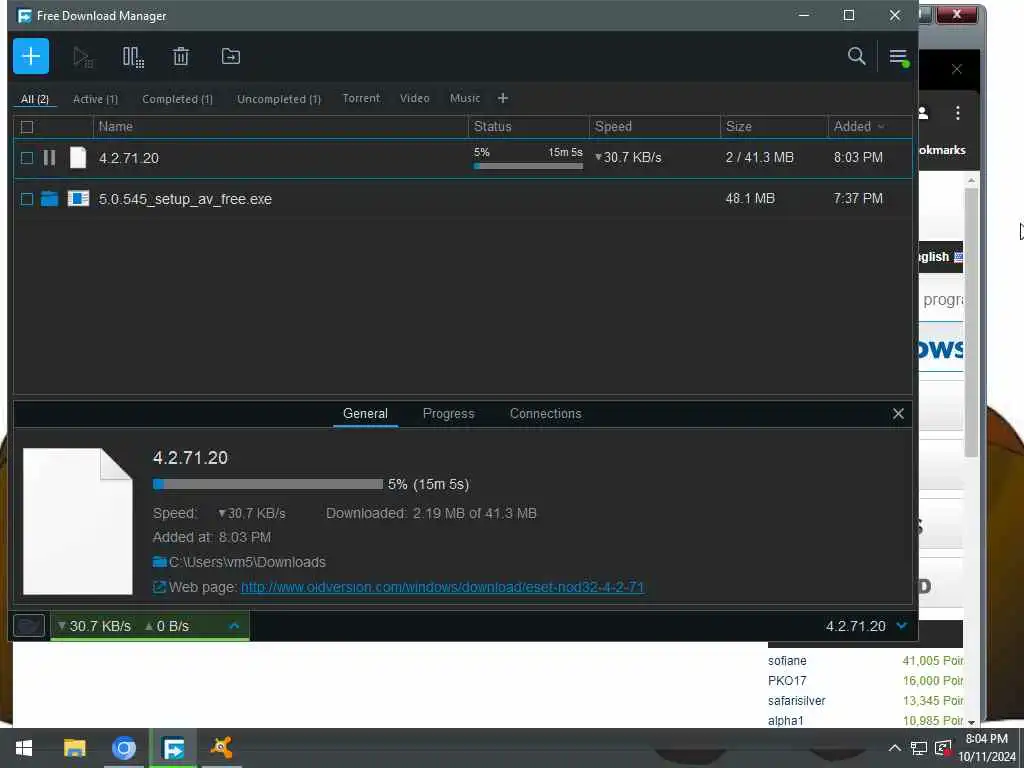The image size is (1024, 768).
Task: Open folder icon for 5.0.545_setup_av_free.exe
Action: pyautogui.click(x=50, y=199)
